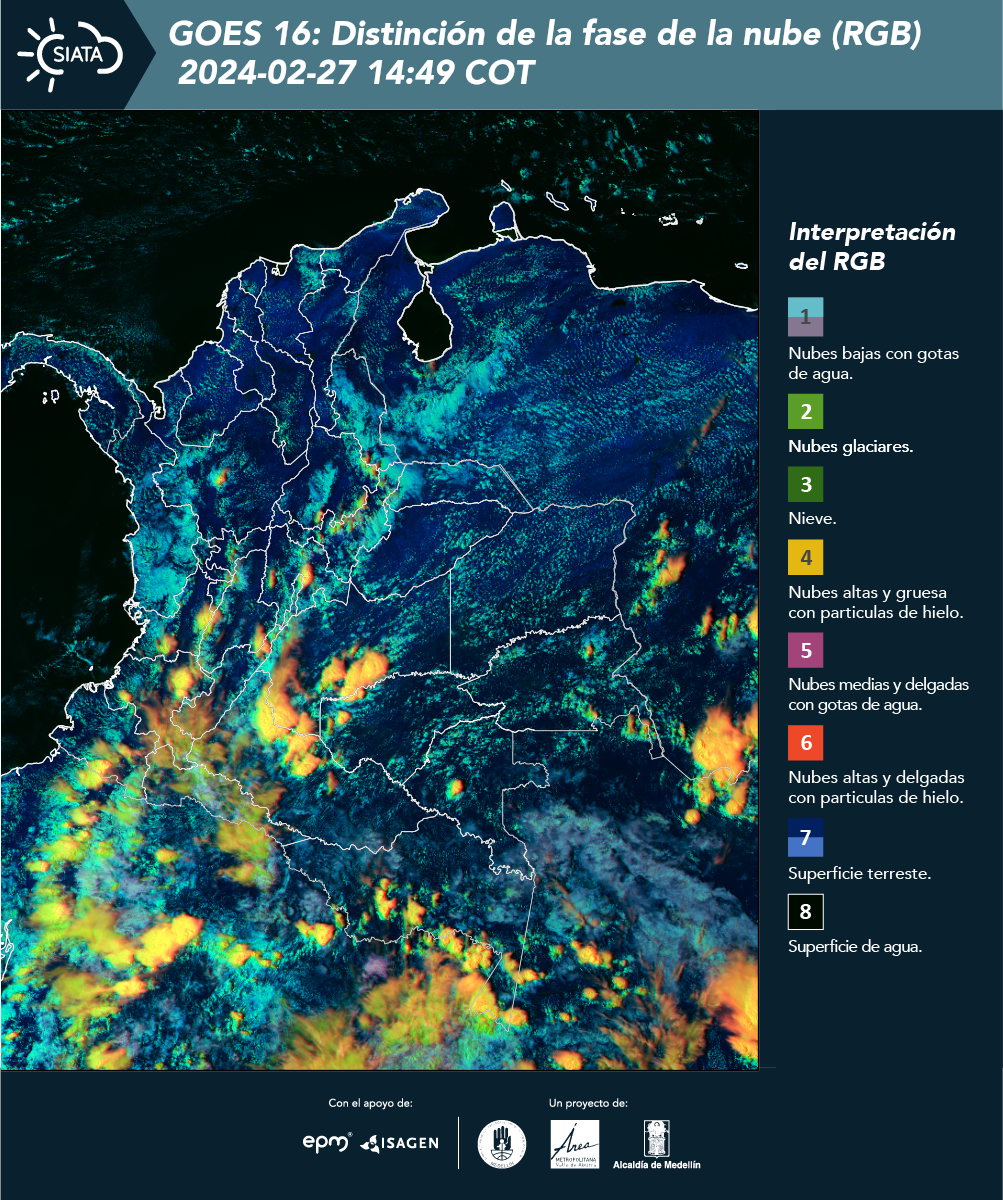The image size is (1003, 1200).
Task: Select the green legend swatch number 2
Action: click(x=805, y=412)
